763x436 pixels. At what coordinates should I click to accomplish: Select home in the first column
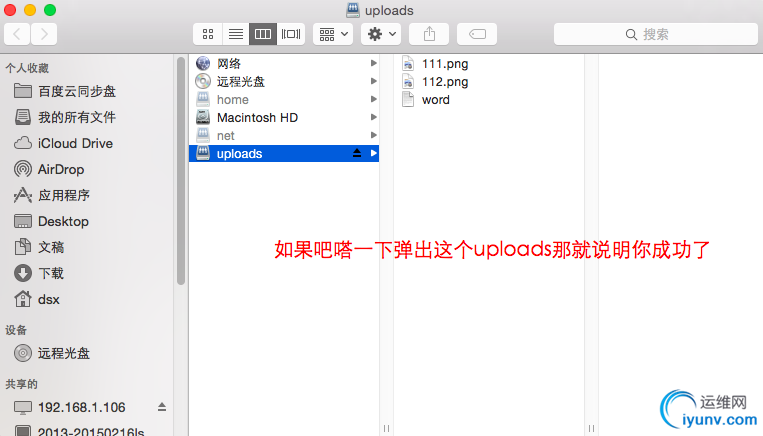tap(284, 99)
